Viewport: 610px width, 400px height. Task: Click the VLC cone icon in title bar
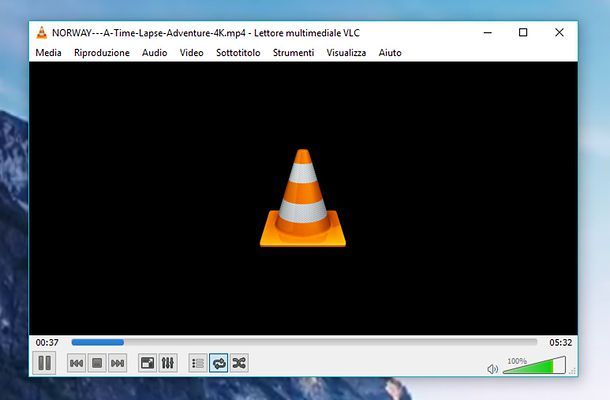point(41,32)
